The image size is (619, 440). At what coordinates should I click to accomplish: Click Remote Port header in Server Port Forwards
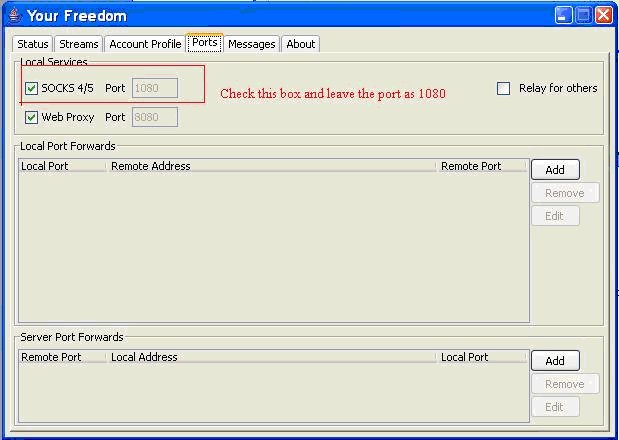[62, 357]
